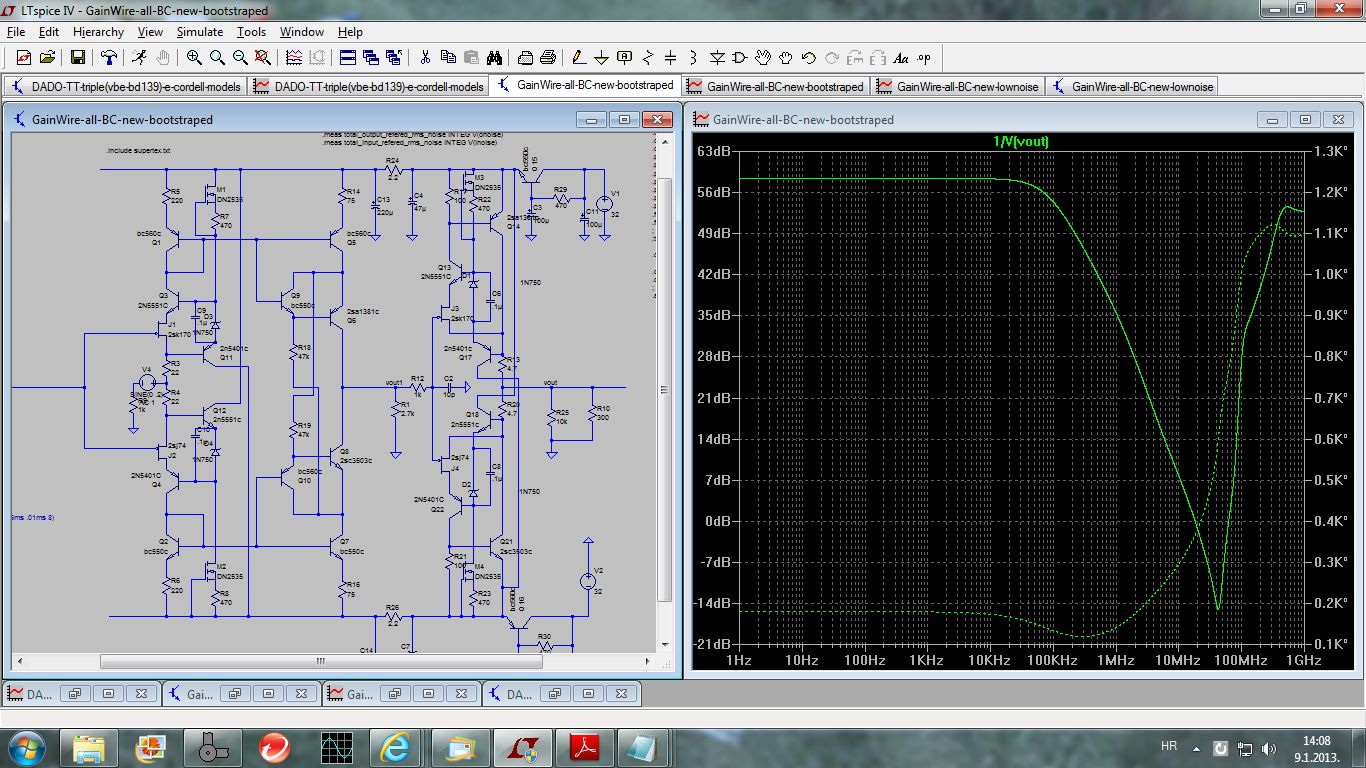The image size is (1366, 768).
Task: Select the Diode tool
Action: click(717, 57)
